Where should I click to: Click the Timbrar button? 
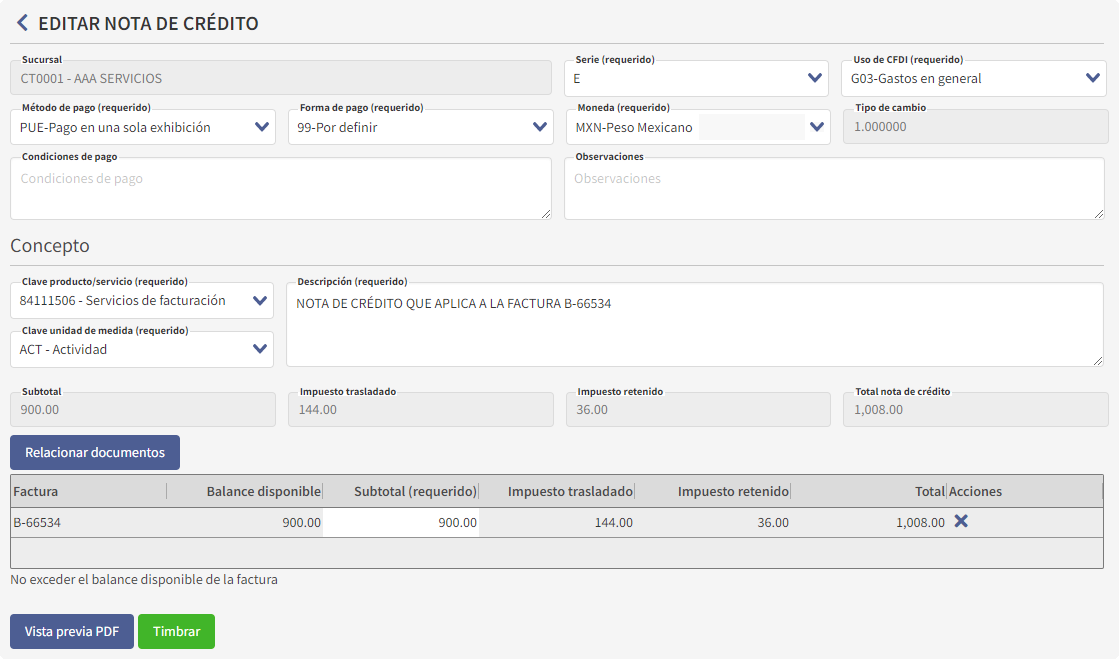point(176,631)
